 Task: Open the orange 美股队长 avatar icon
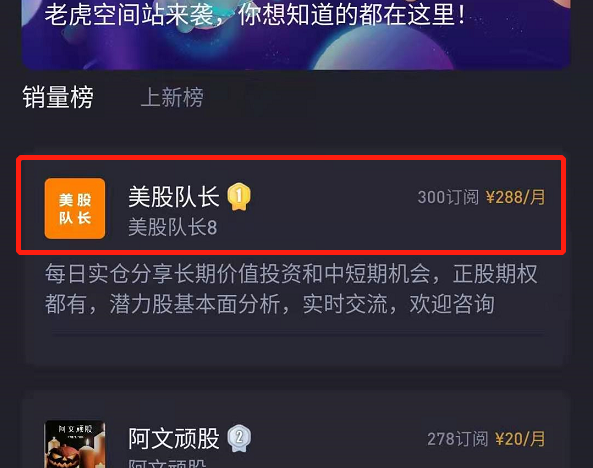(x=75, y=208)
